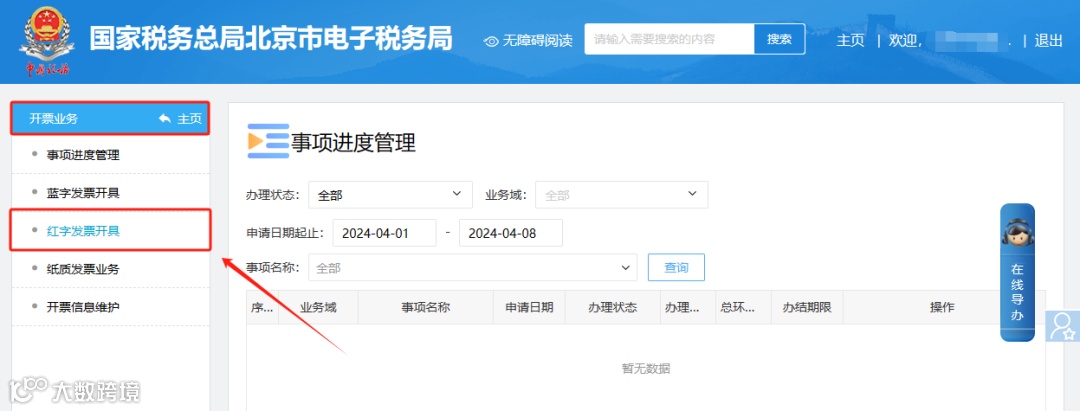Open the 办理状态 dropdown

391,195
